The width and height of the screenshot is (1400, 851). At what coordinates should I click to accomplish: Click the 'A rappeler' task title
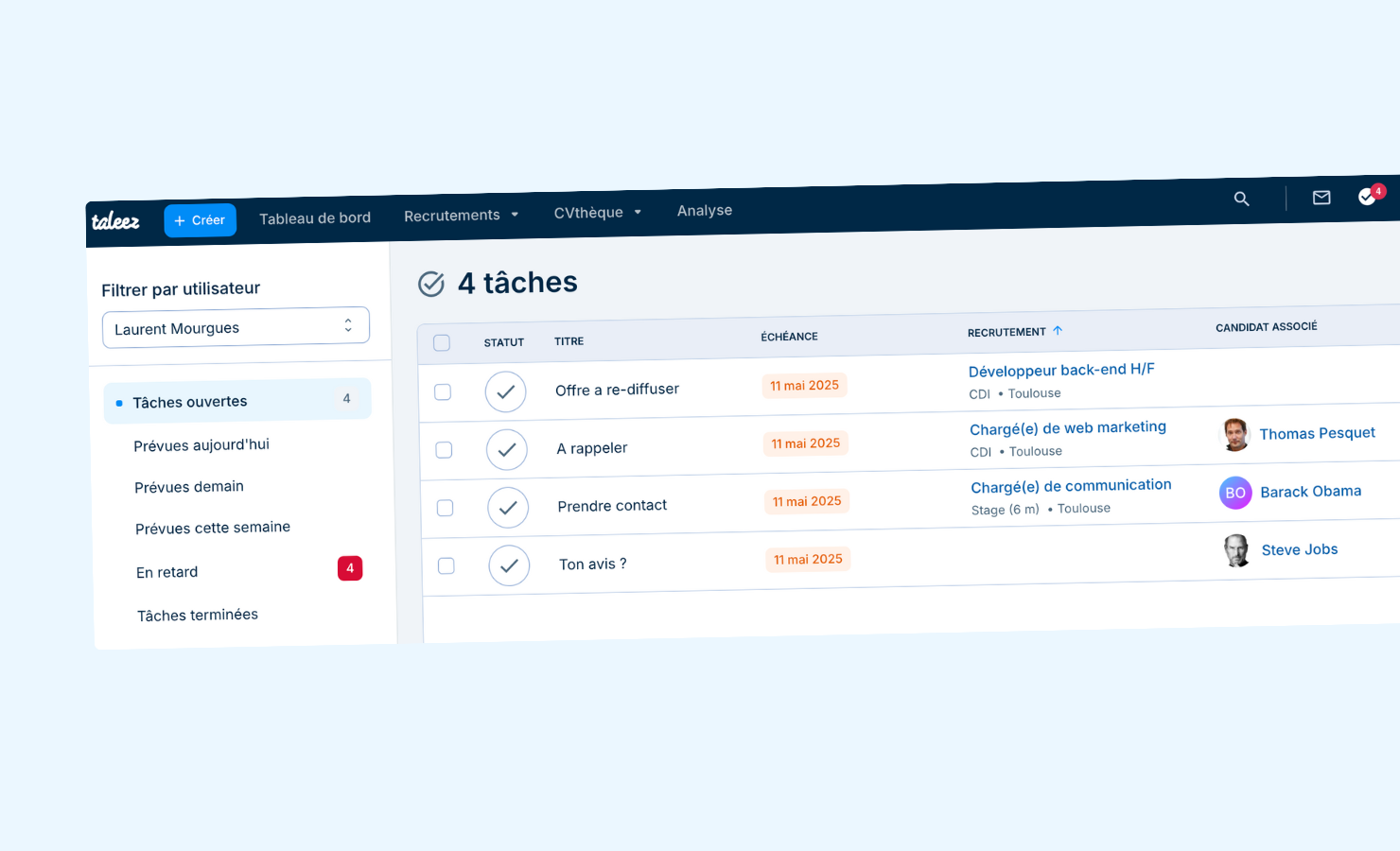point(592,448)
